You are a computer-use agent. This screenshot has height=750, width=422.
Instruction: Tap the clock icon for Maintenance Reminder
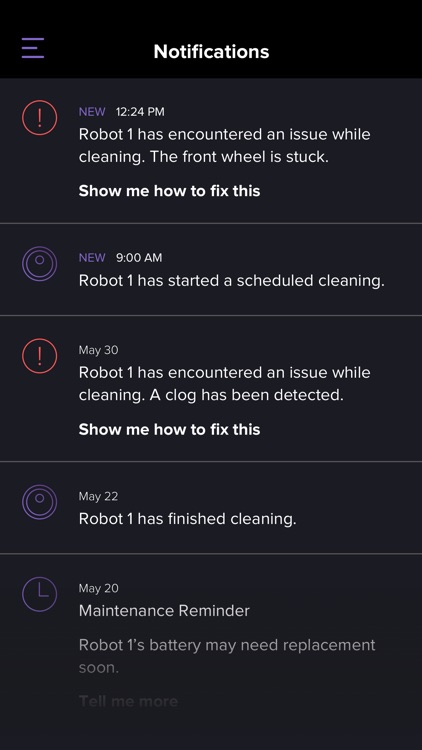click(x=40, y=594)
